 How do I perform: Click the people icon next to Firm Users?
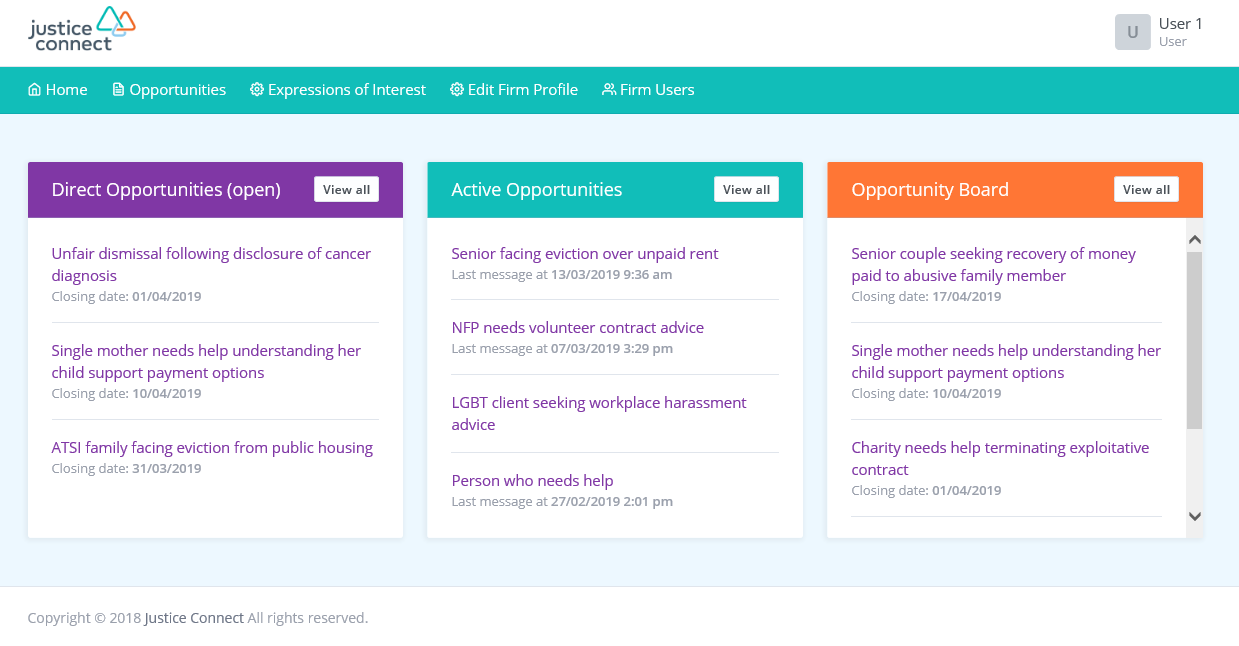[608, 89]
